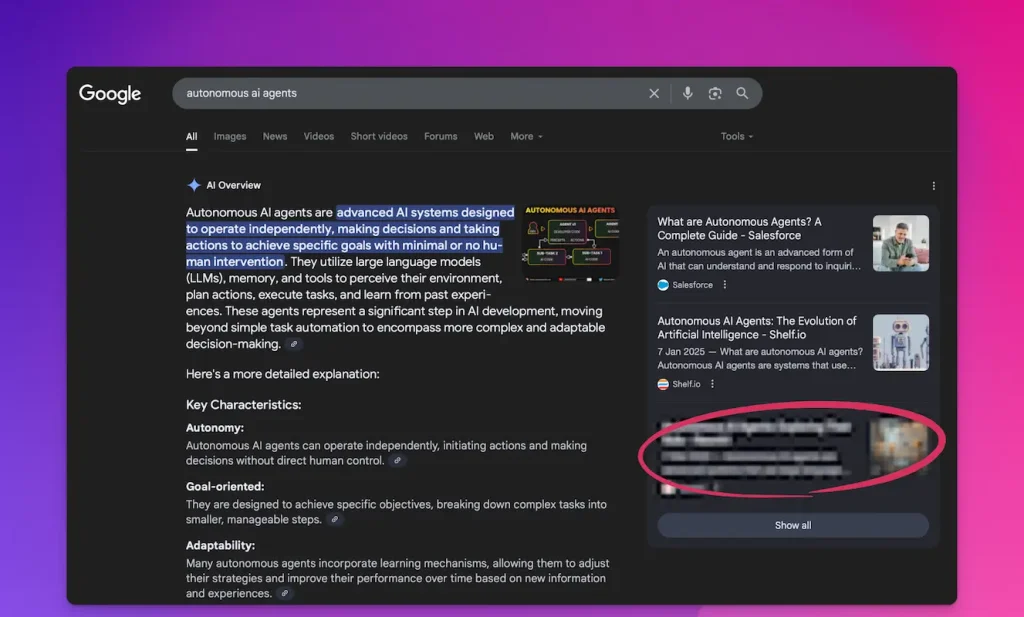Click the AI Overview sparkle icon
Image resolution: width=1024 pixels, height=617 pixels.
194,185
